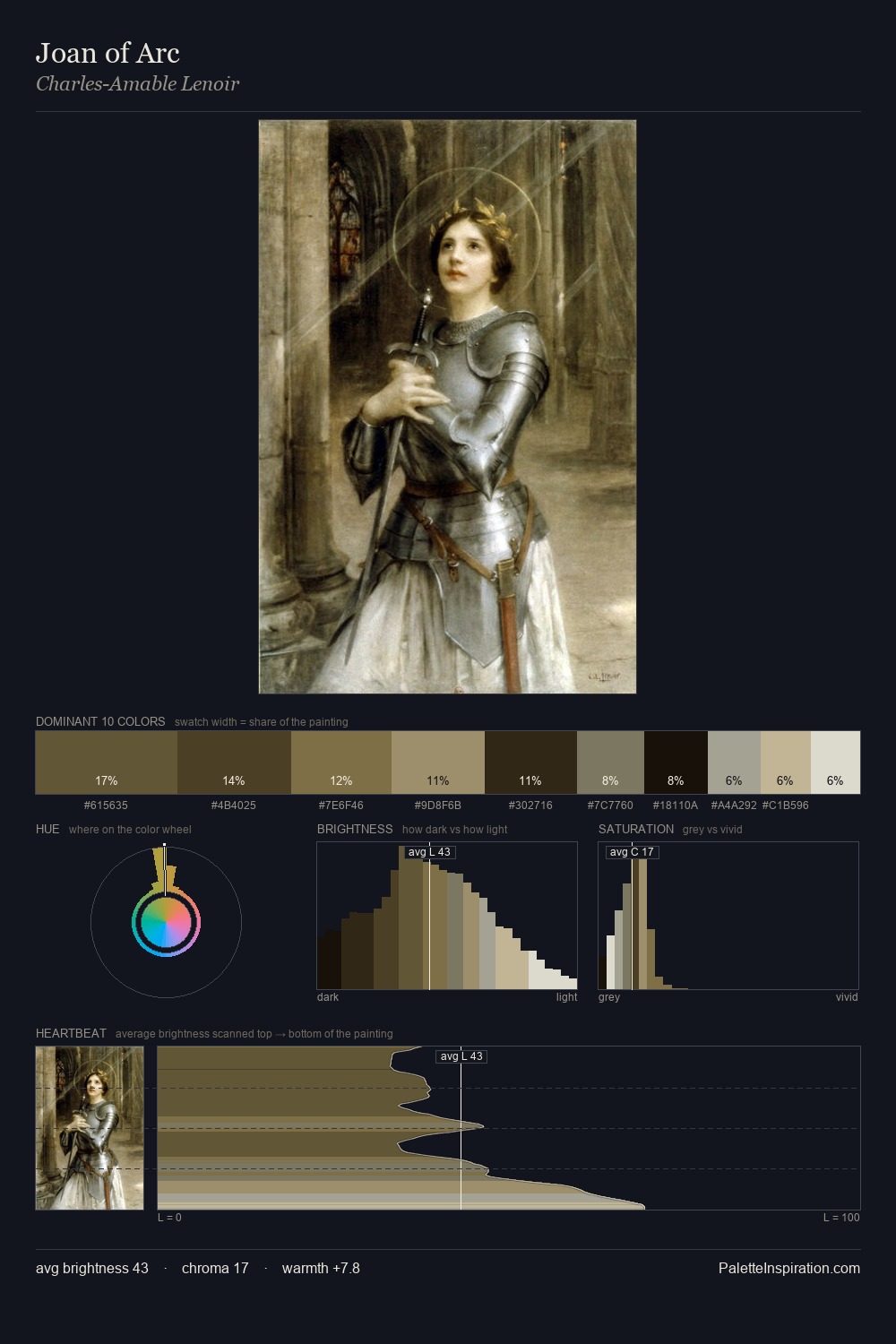Select the dark brown swatch showing 14%
The height and width of the screenshot is (1344, 896).
(234, 762)
